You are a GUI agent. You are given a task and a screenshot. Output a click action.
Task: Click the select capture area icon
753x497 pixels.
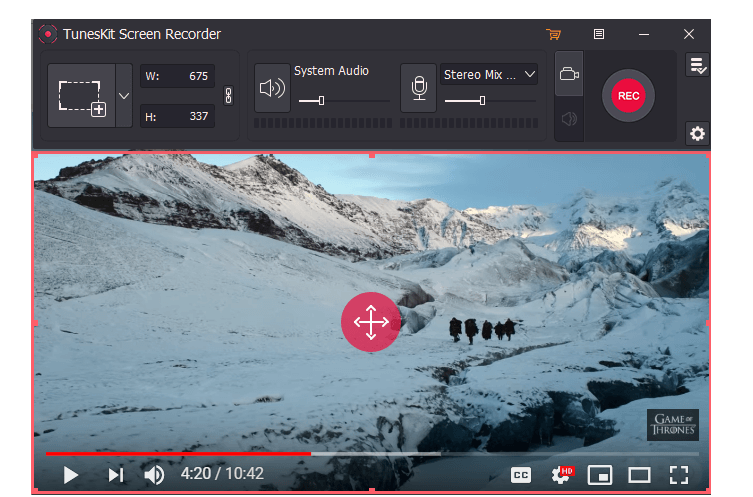pos(82,96)
